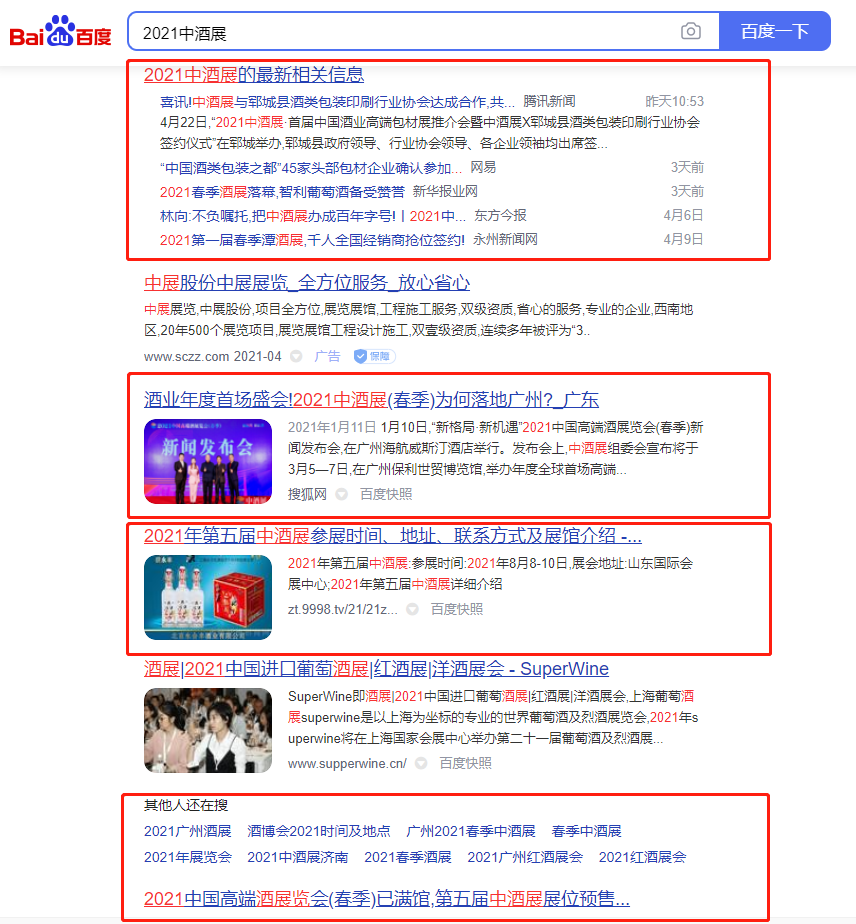Image resolution: width=856 pixels, height=924 pixels.
Task: Click the 广告 label
Action: (x=327, y=357)
